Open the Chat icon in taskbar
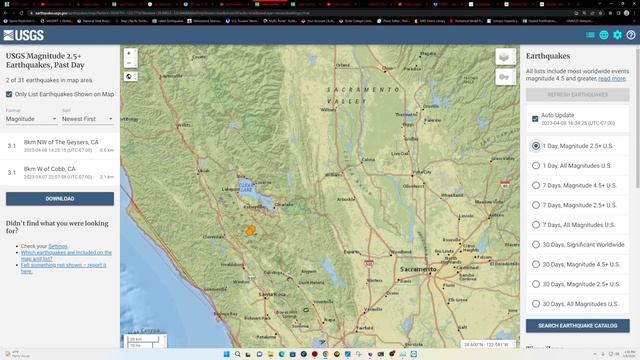Viewport: 640px width, 360px height. point(259,354)
